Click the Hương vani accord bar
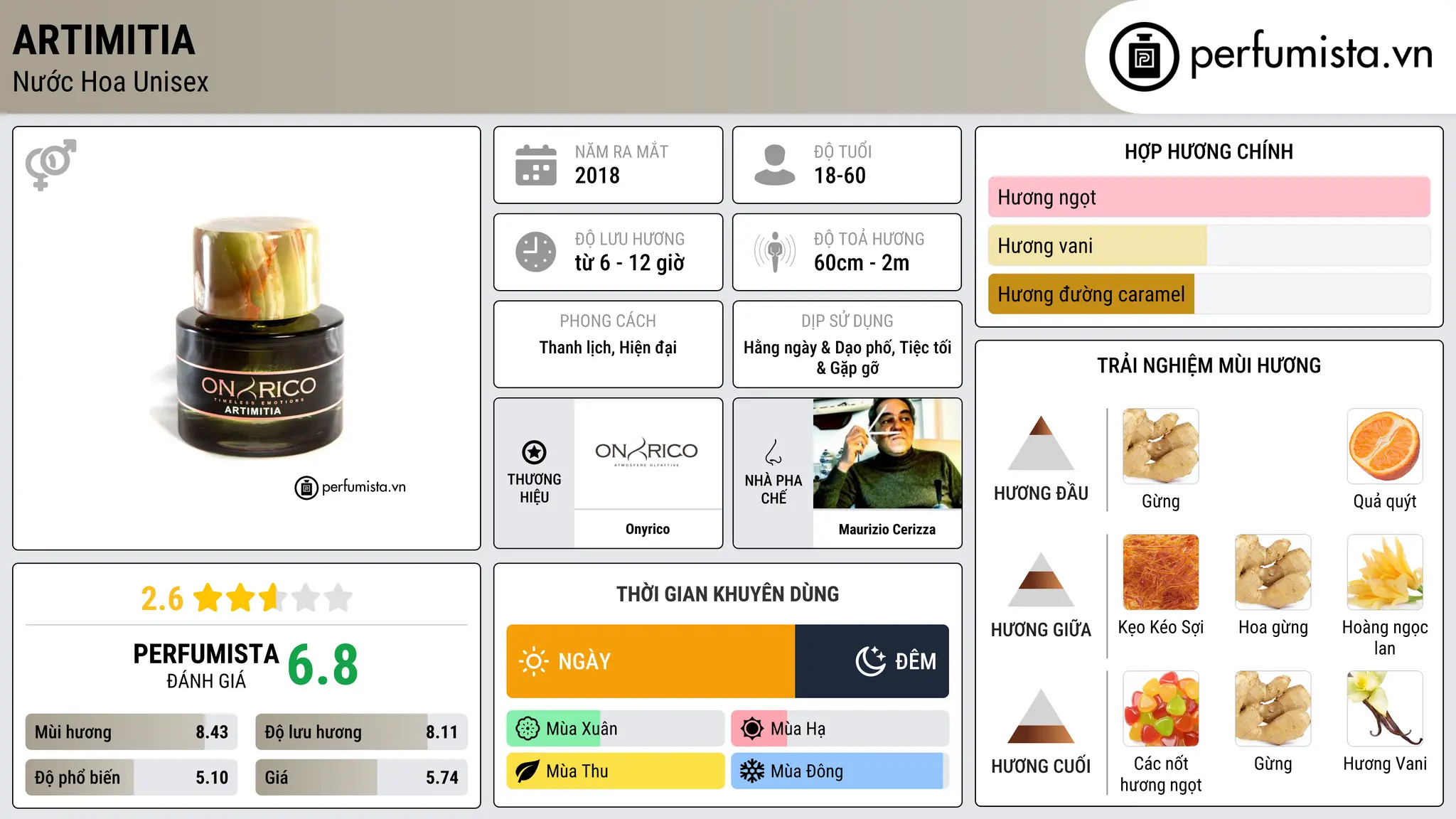Screen dimensions: 1456x819 [1209, 245]
